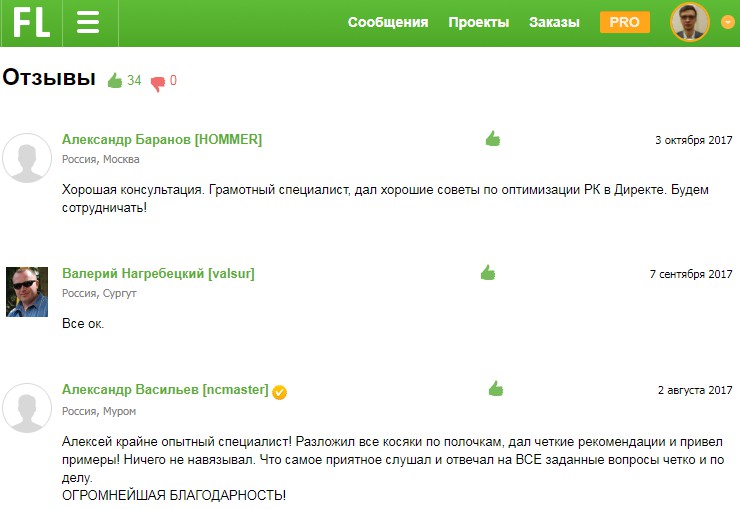Click the Отзывы page heading
The height and width of the screenshot is (509, 740).
(x=49, y=77)
